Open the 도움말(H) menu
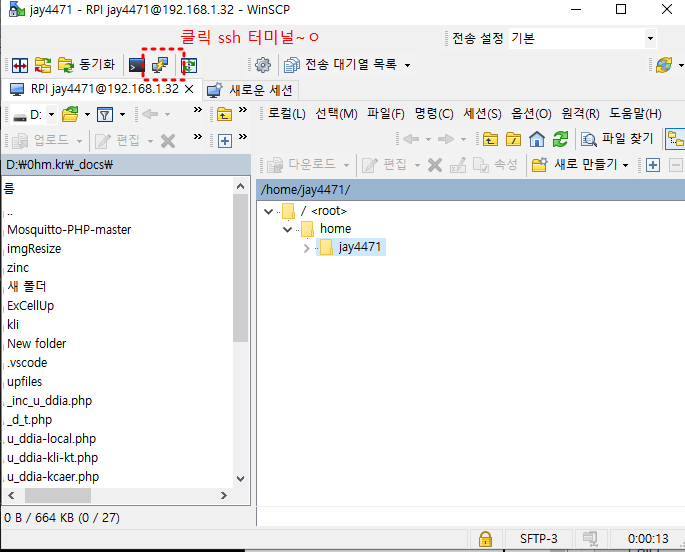Viewport: 685px width, 552px height. [x=635, y=114]
